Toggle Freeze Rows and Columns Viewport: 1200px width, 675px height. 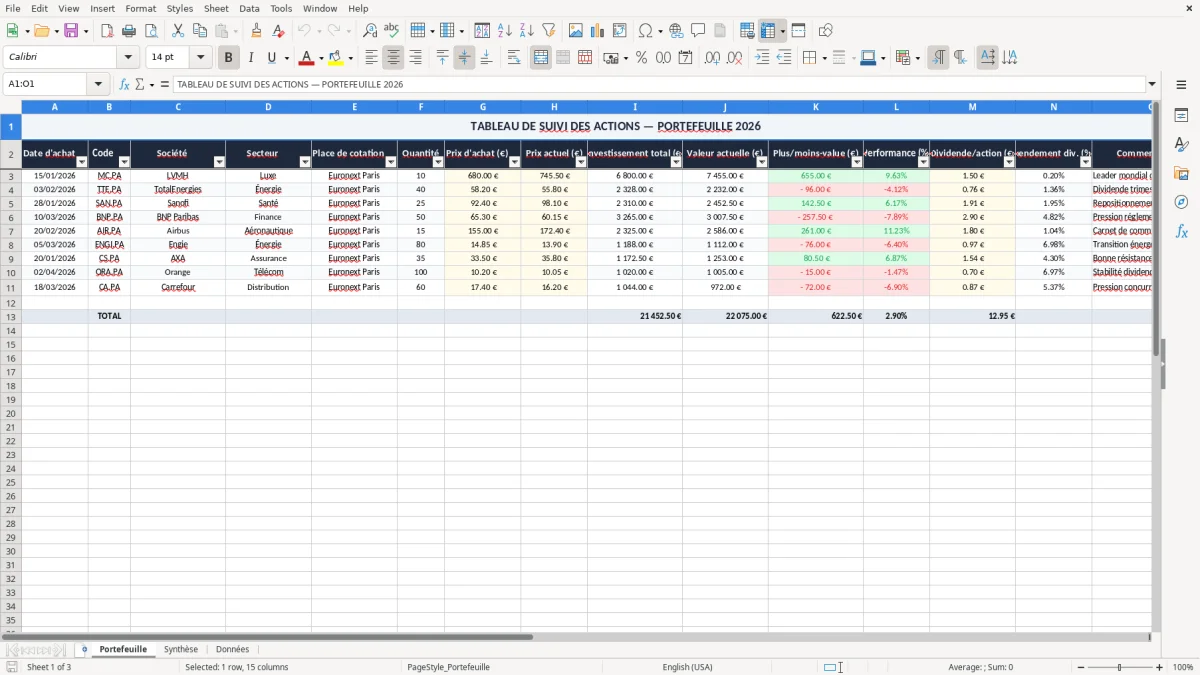[x=768, y=31]
